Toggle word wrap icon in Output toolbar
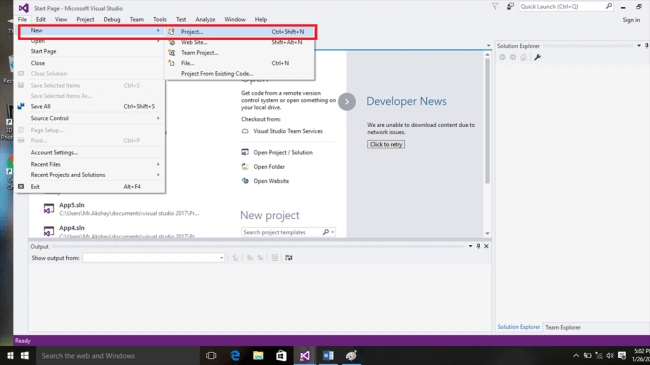 289,258
